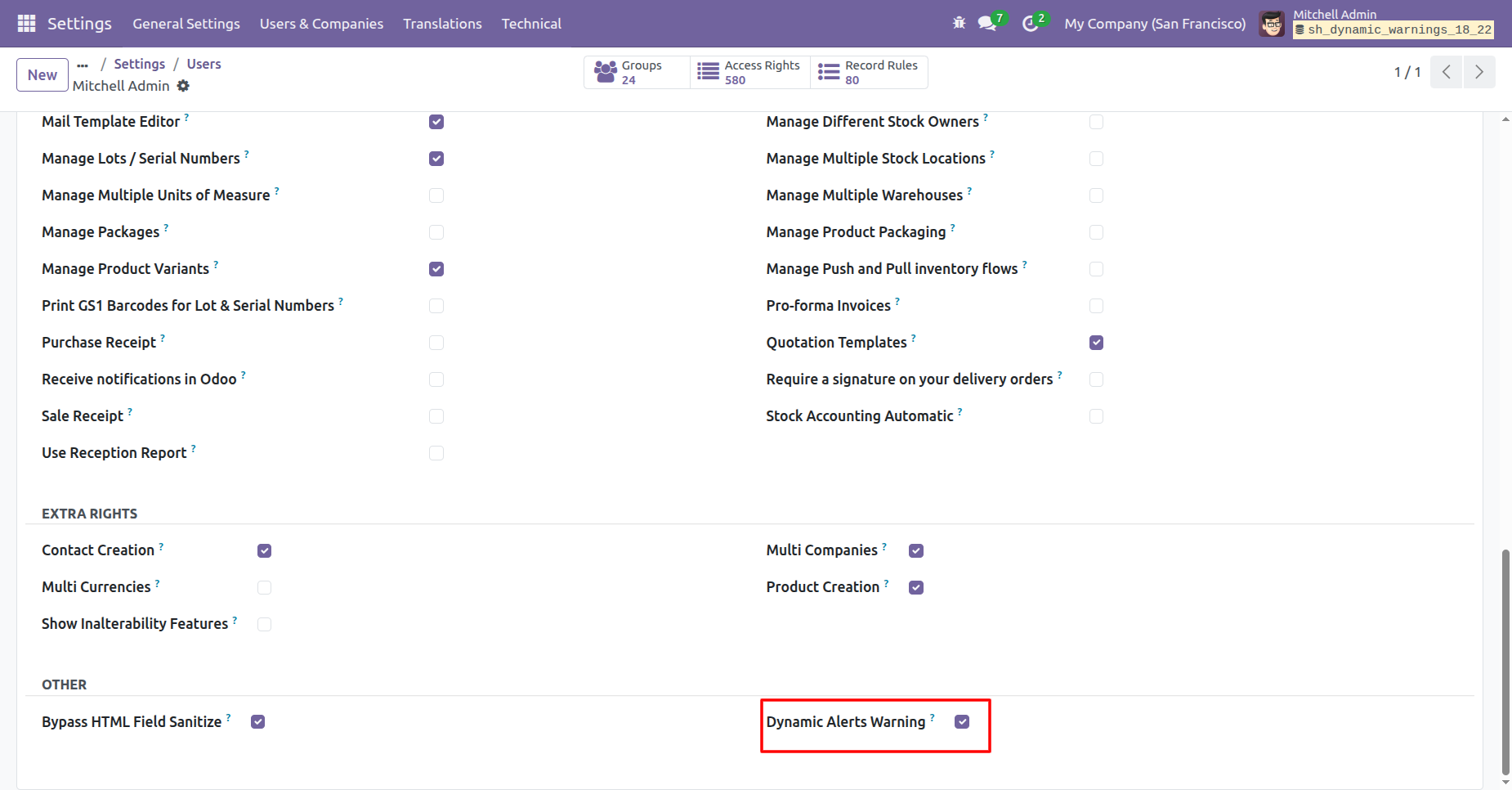Open the activities clock icon
The width and height of the screenshot is (1512, 790).
(1030, 24)
